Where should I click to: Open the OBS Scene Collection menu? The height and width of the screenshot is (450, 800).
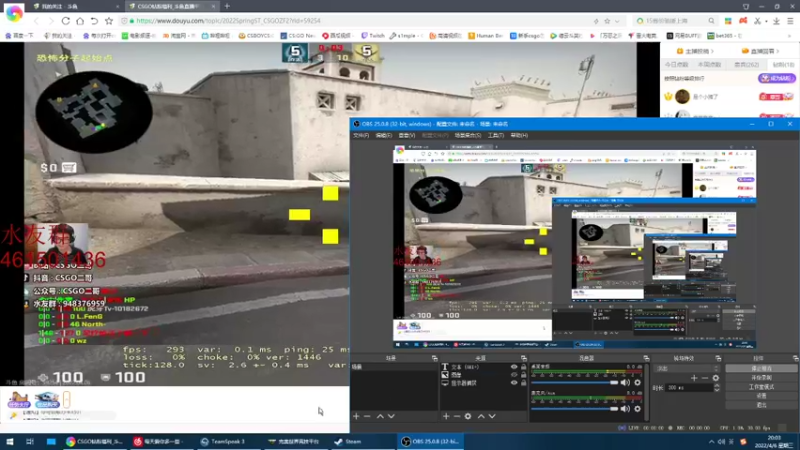pyautogui.click(x=468, y=136)
